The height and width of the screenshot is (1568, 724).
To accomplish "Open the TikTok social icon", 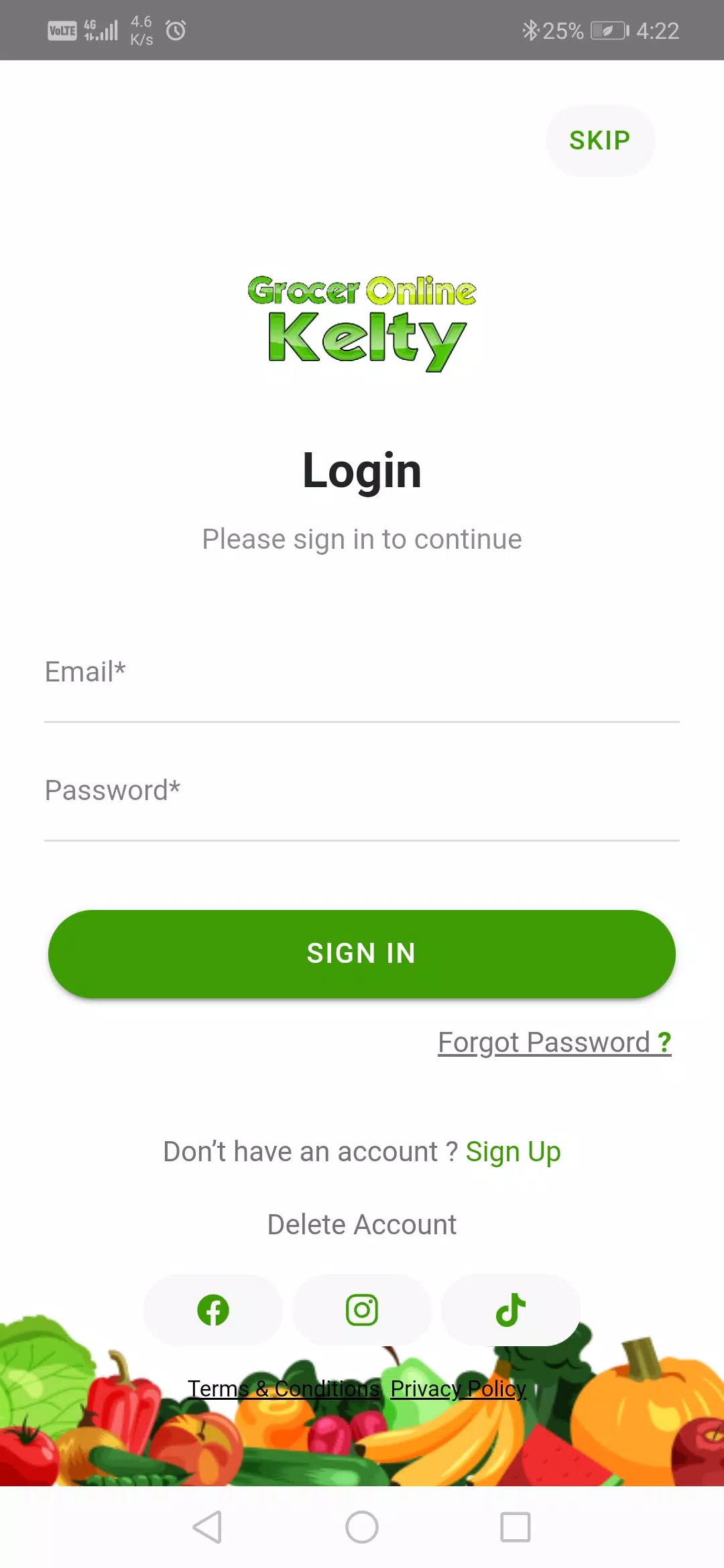I will [511, 1310].
